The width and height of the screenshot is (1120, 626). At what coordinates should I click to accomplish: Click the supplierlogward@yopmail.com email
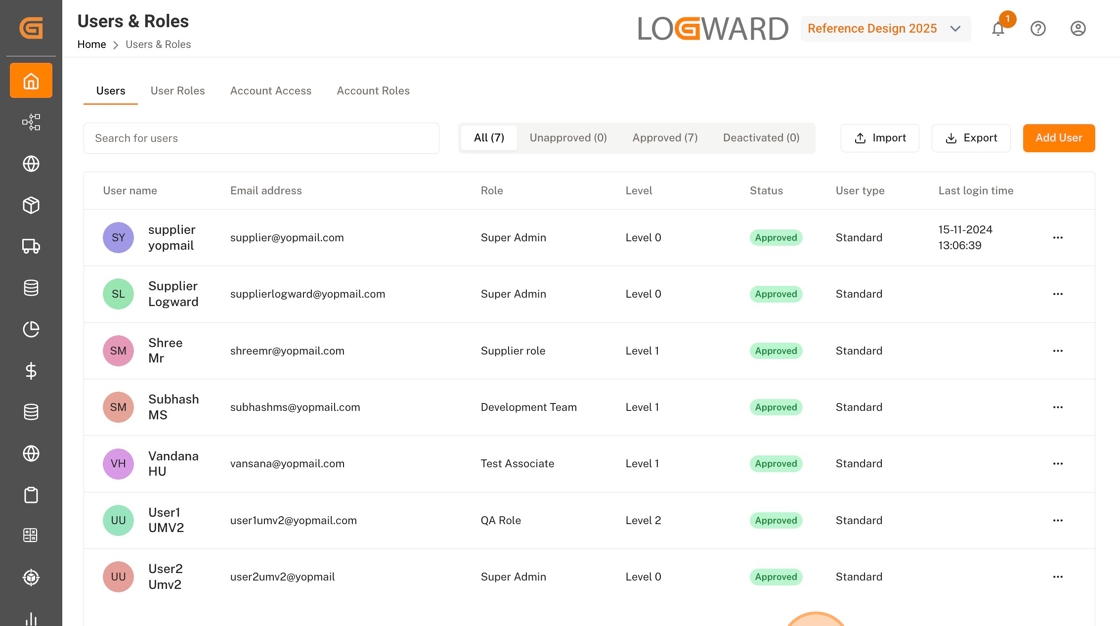[307, 294]
